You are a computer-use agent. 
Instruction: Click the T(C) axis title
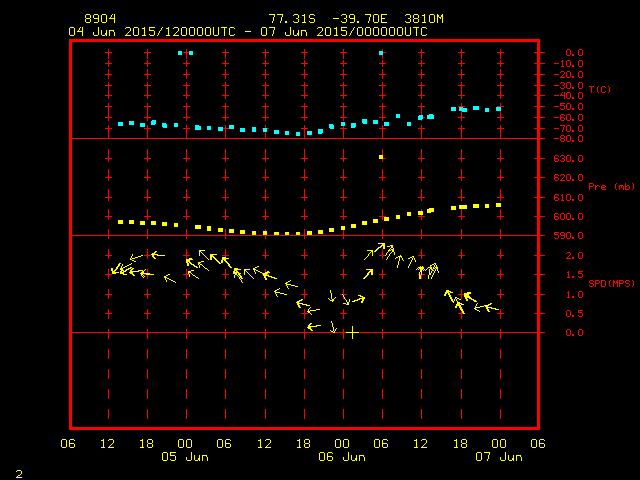click(600, 89)
